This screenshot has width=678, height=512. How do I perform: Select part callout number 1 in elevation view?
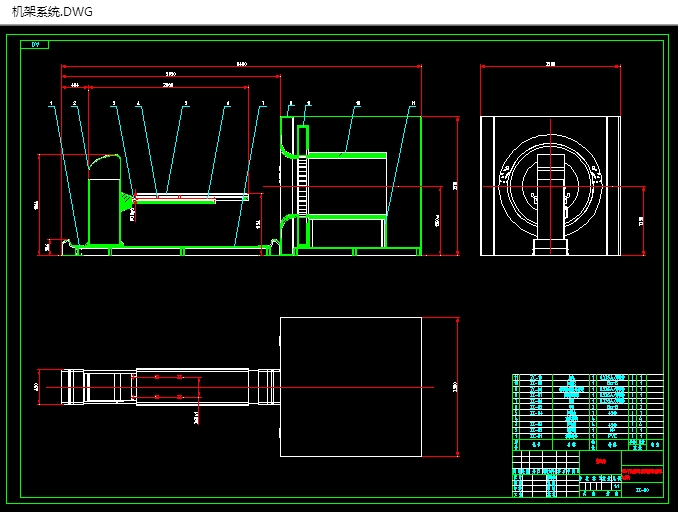[x=51, y=103]
